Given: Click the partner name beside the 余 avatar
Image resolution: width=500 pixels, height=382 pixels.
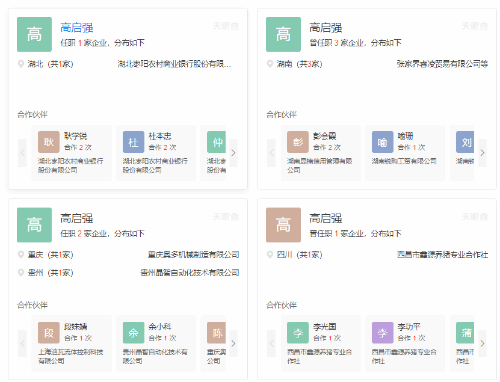Looking at the screenshot, I should [160, 327].
